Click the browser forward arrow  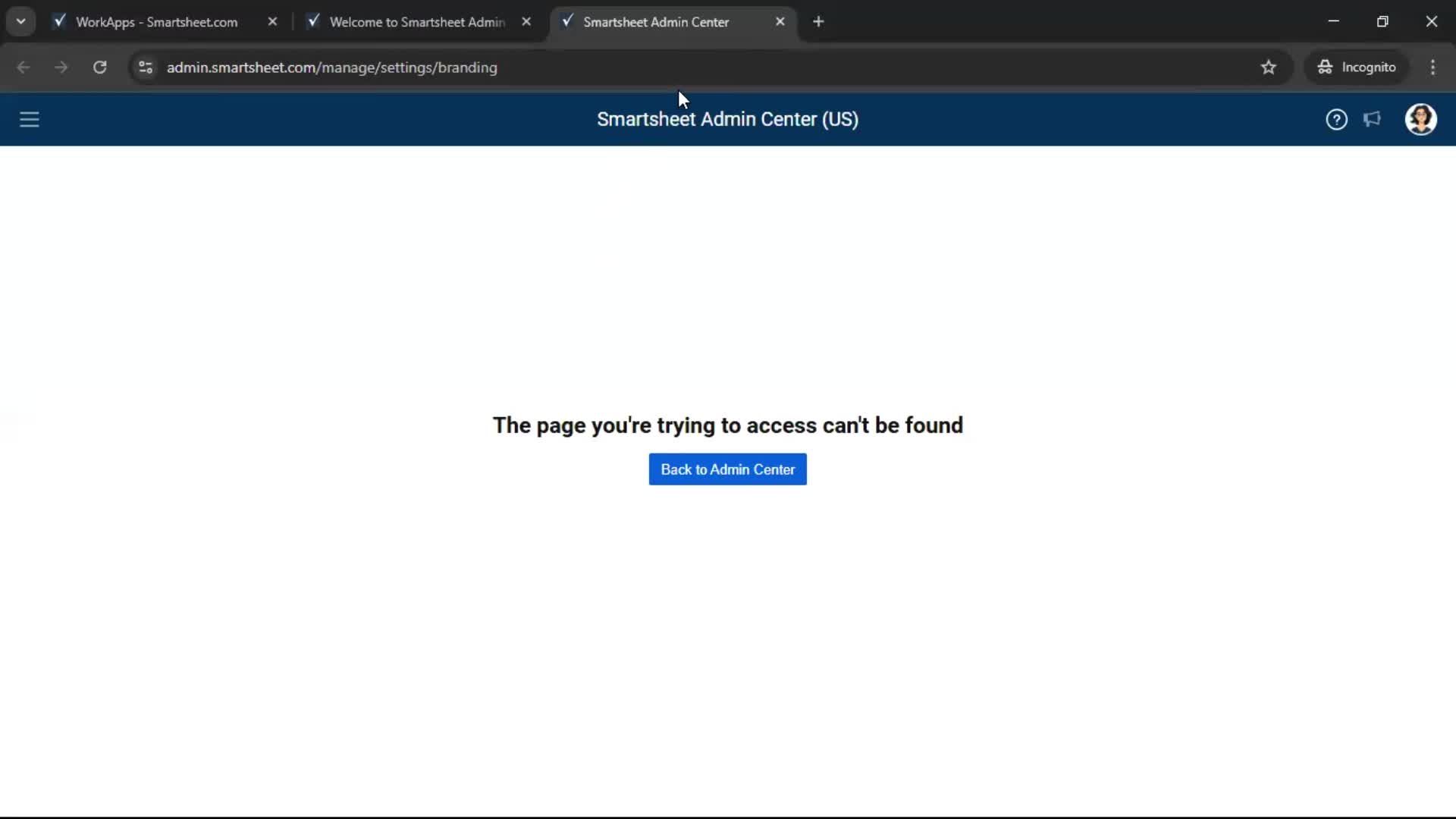(x=60, y=67)
